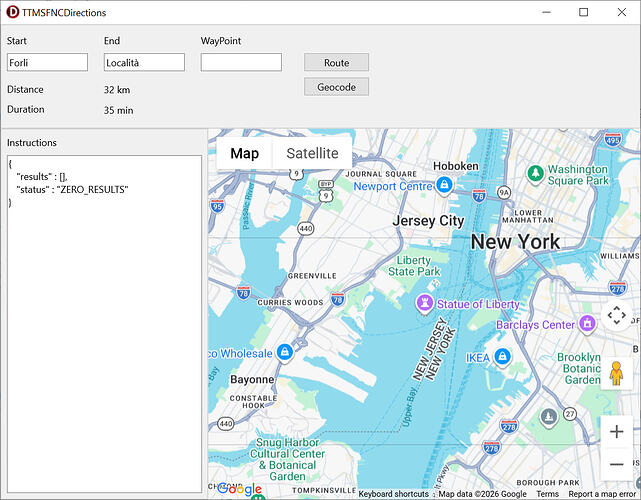The image size is (641, 500).
Task: Click the Constable Hook label
Action: click(x=253, y=401)
